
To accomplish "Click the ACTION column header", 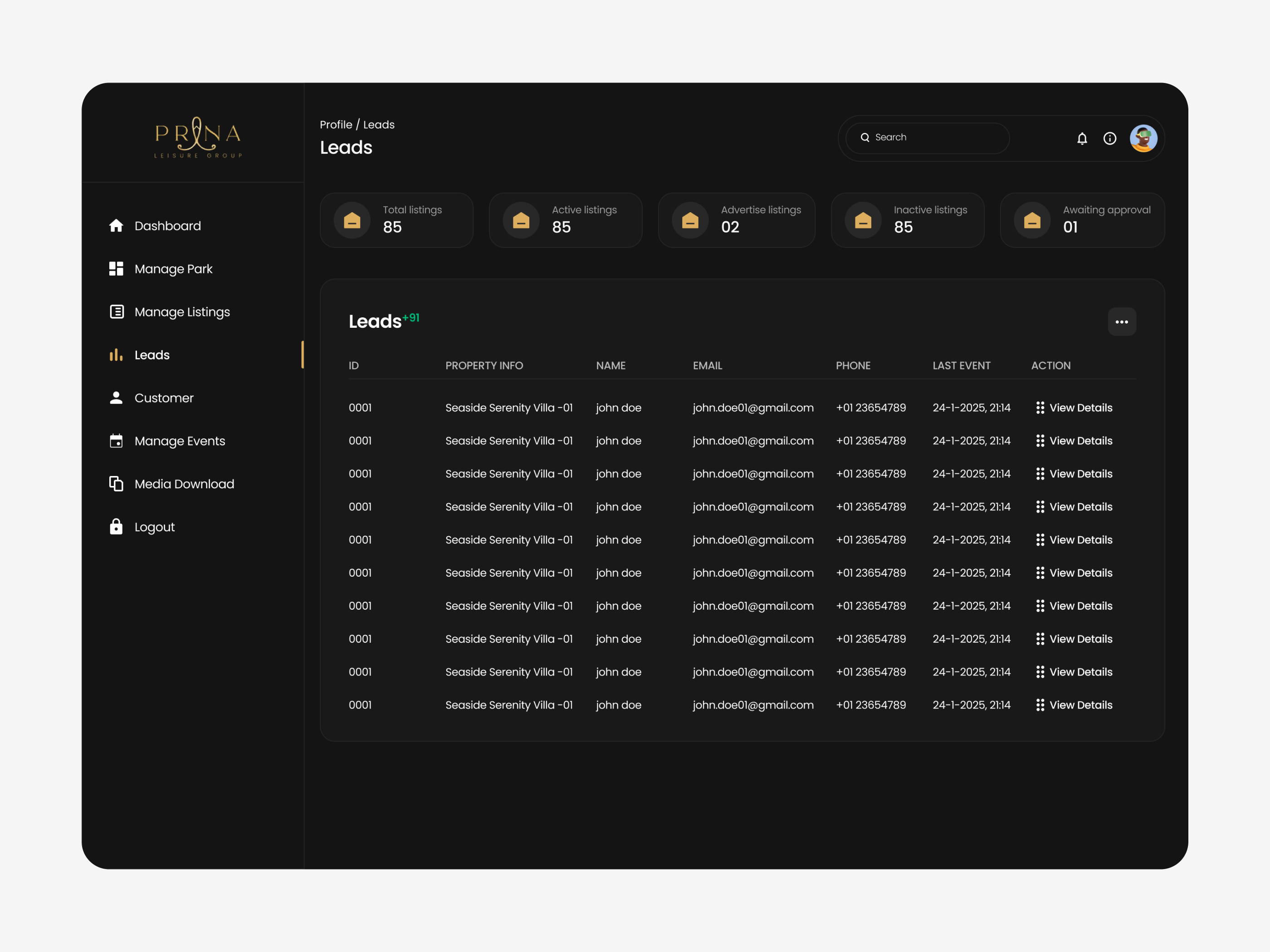I will (x=1050, y=365).
